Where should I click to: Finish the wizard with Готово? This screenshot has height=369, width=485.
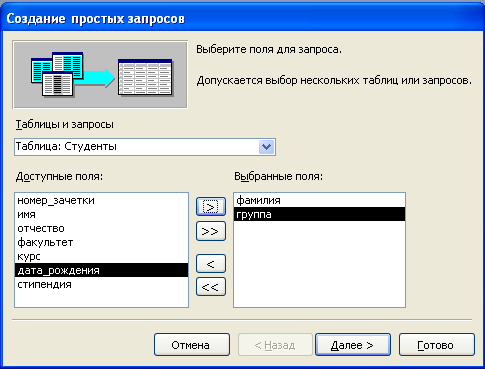pyautogui.click(x=437, y=345)
